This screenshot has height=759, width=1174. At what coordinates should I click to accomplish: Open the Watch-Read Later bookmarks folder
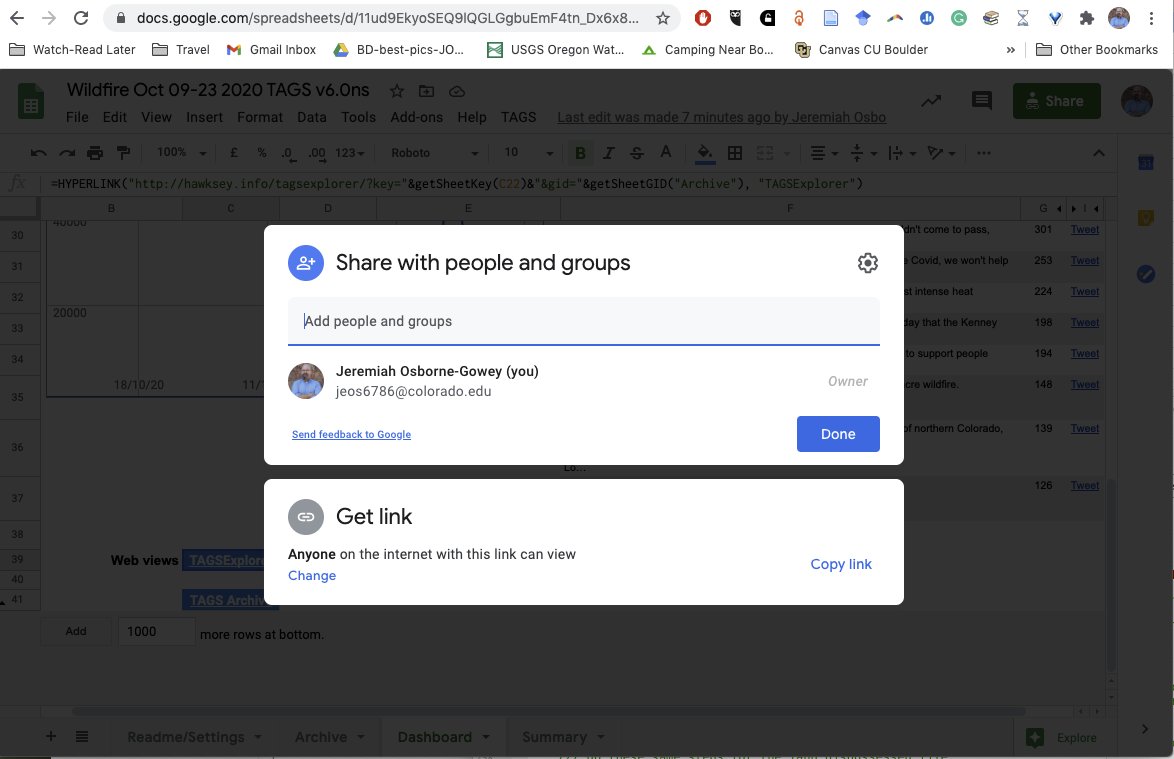click(x=72, y=49)
